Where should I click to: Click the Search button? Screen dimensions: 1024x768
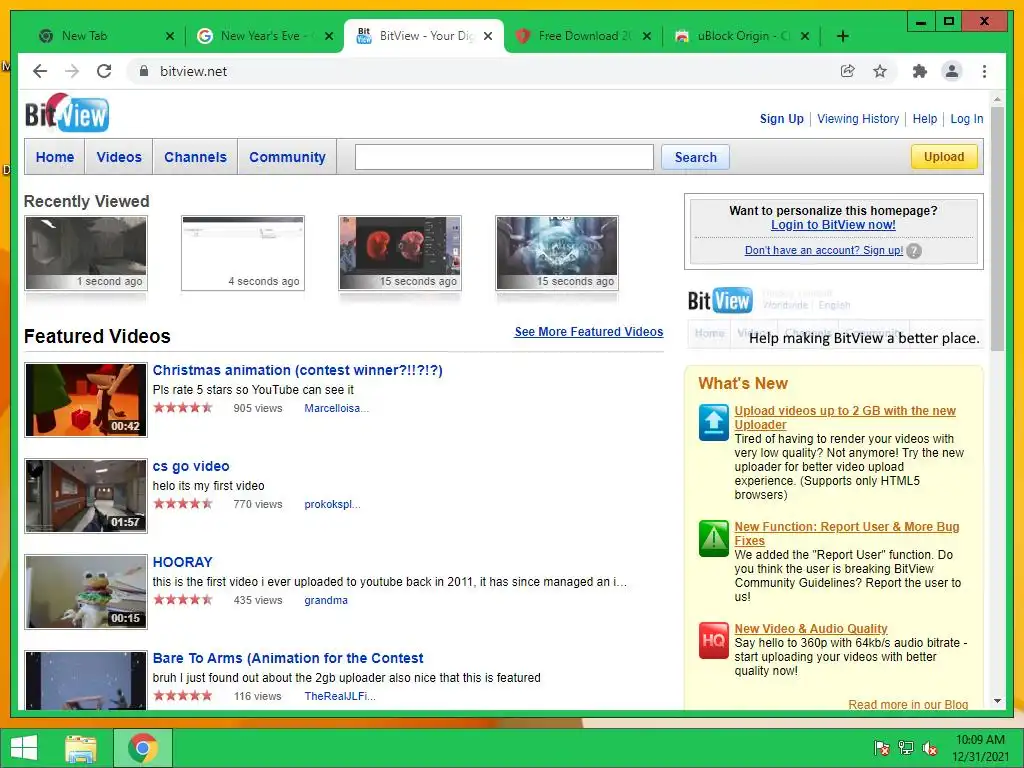(x=696, y=157)
